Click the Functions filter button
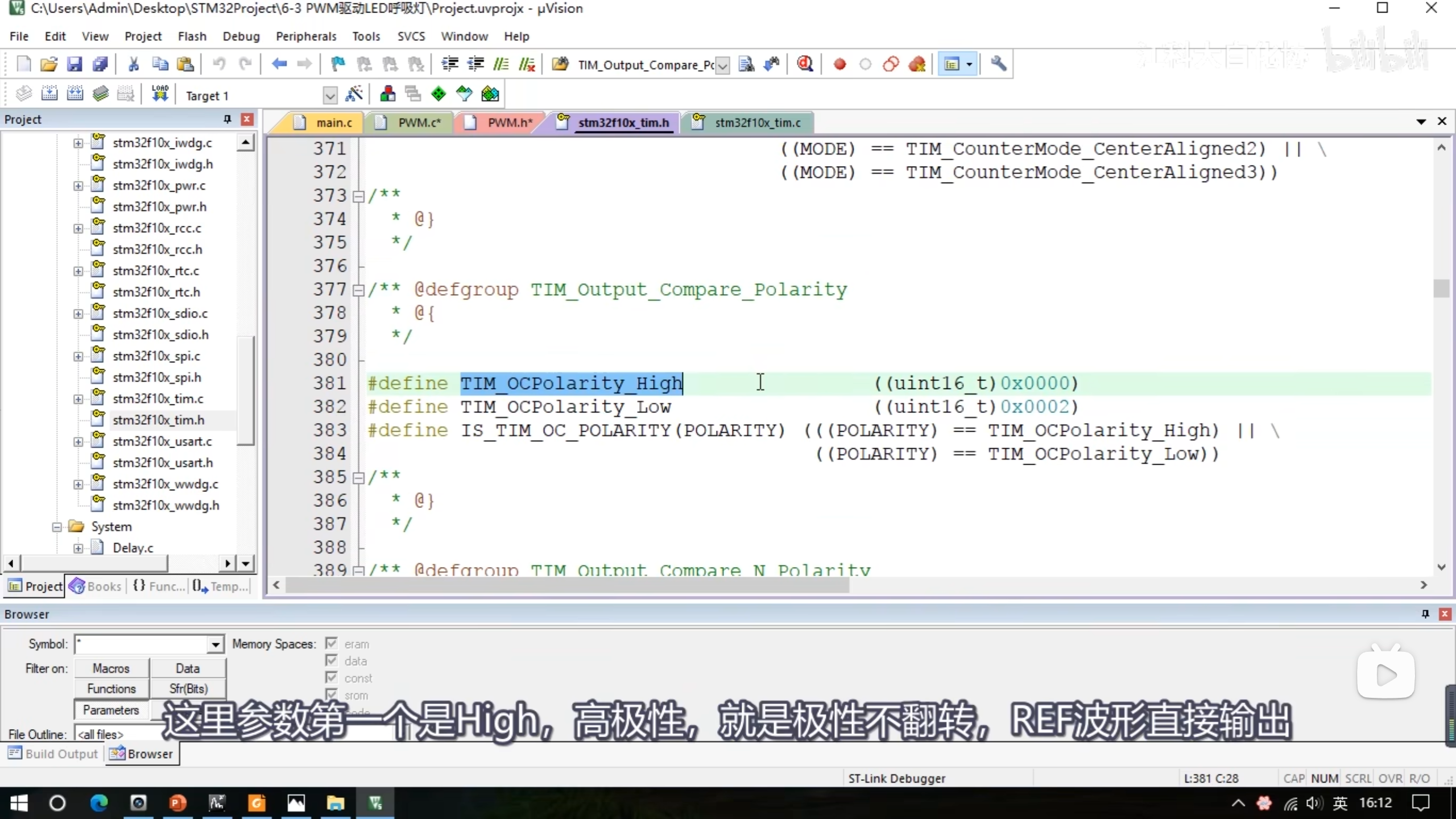The height and width of the screenshot is (819, 1456). coord(111,689)
